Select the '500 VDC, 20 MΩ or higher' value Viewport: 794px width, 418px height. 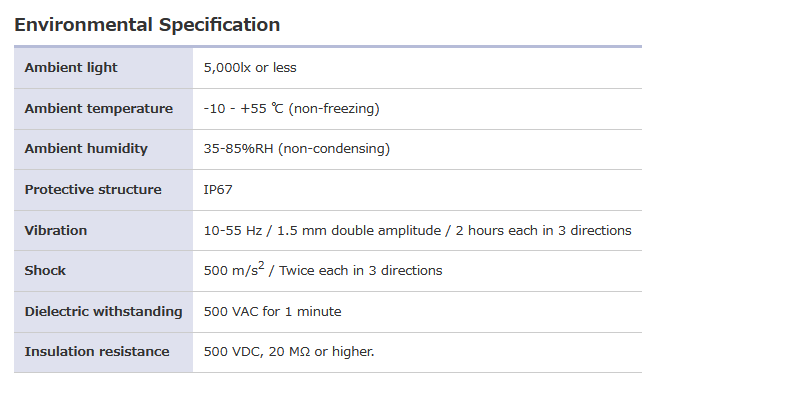point(288,352)
